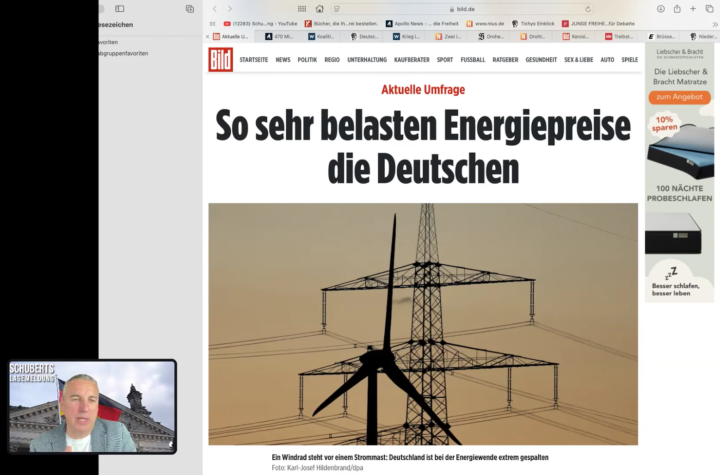
Task: Open the downloads icon
Action: click(x=662, y=9)
